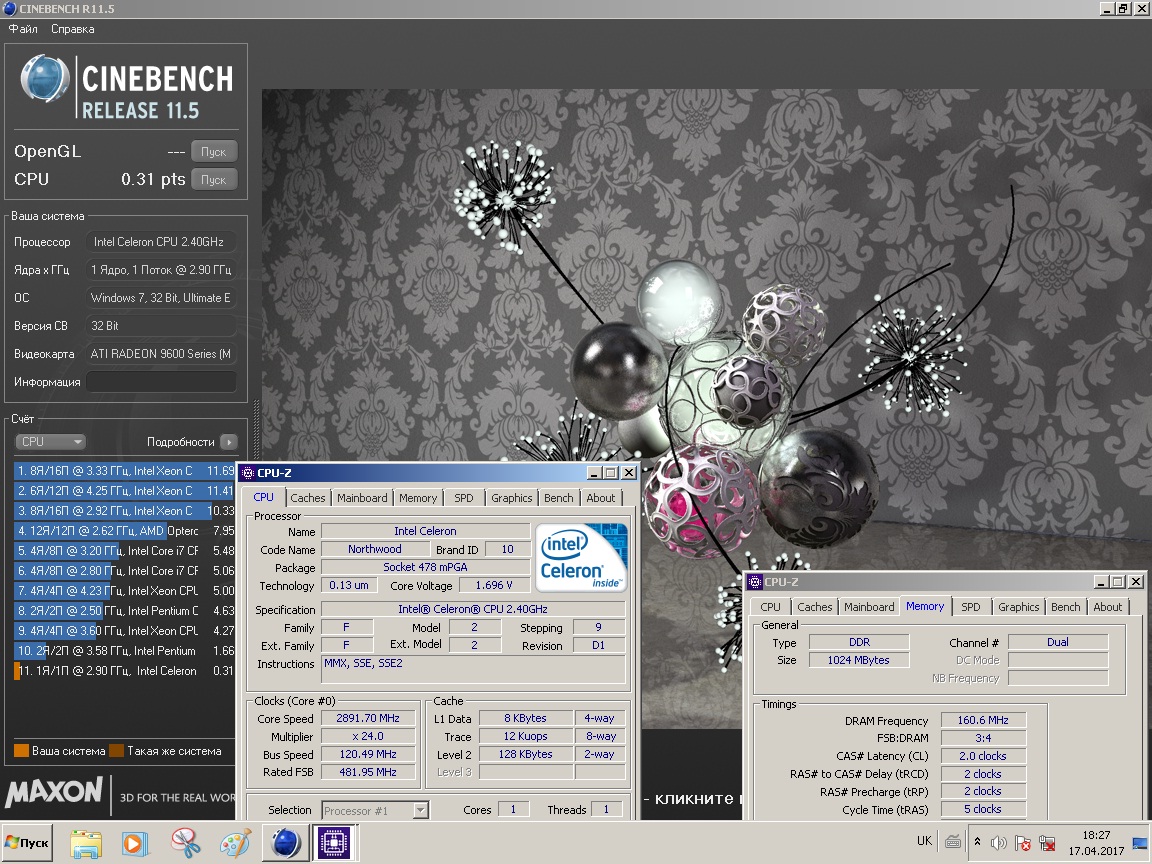Viewport: 1152px width, 864px height.
Task: Switch to SPD tab in front CPU-Z
Action: point(464,498)
